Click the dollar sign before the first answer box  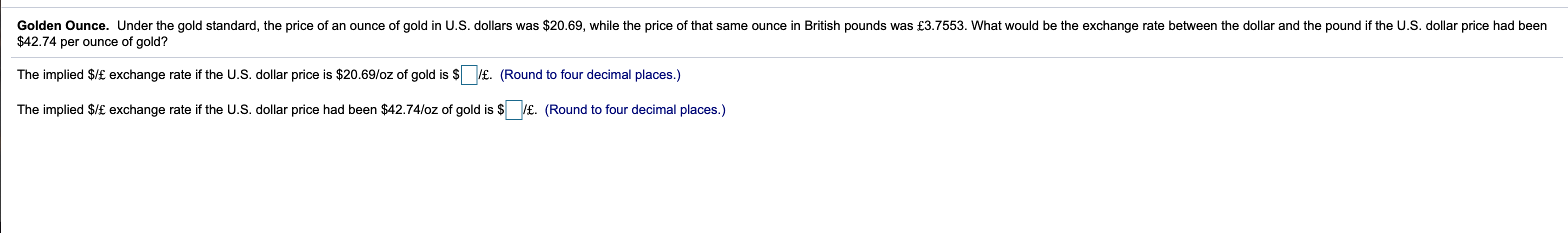tap(456, 75)
